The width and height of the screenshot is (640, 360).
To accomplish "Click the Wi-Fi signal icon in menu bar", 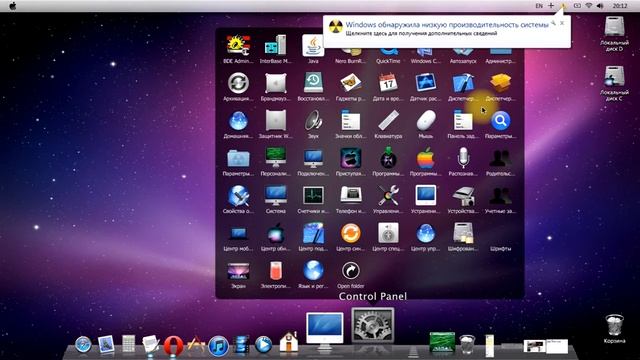I will [589, 6].
